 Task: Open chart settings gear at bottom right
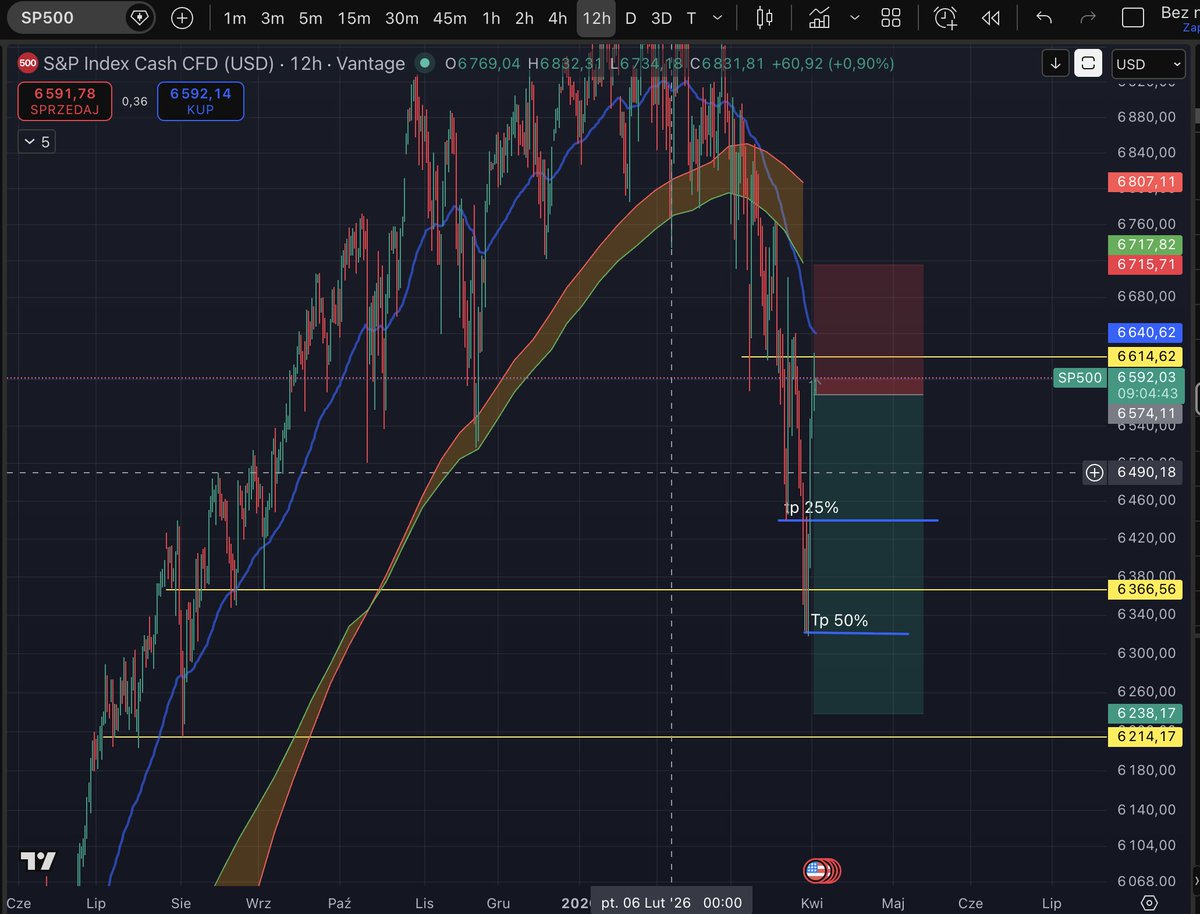1150,902
